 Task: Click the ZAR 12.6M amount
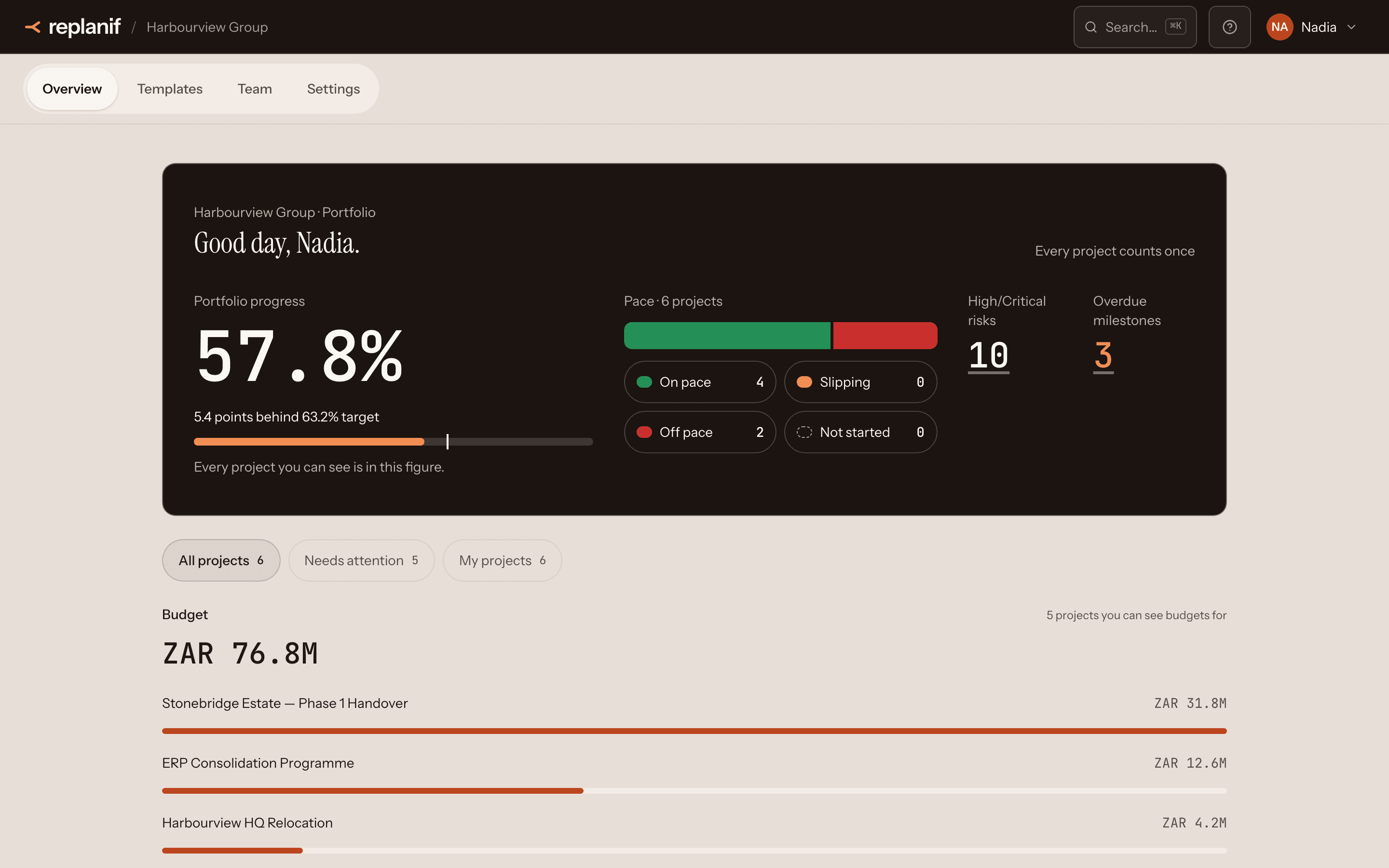1190,763
